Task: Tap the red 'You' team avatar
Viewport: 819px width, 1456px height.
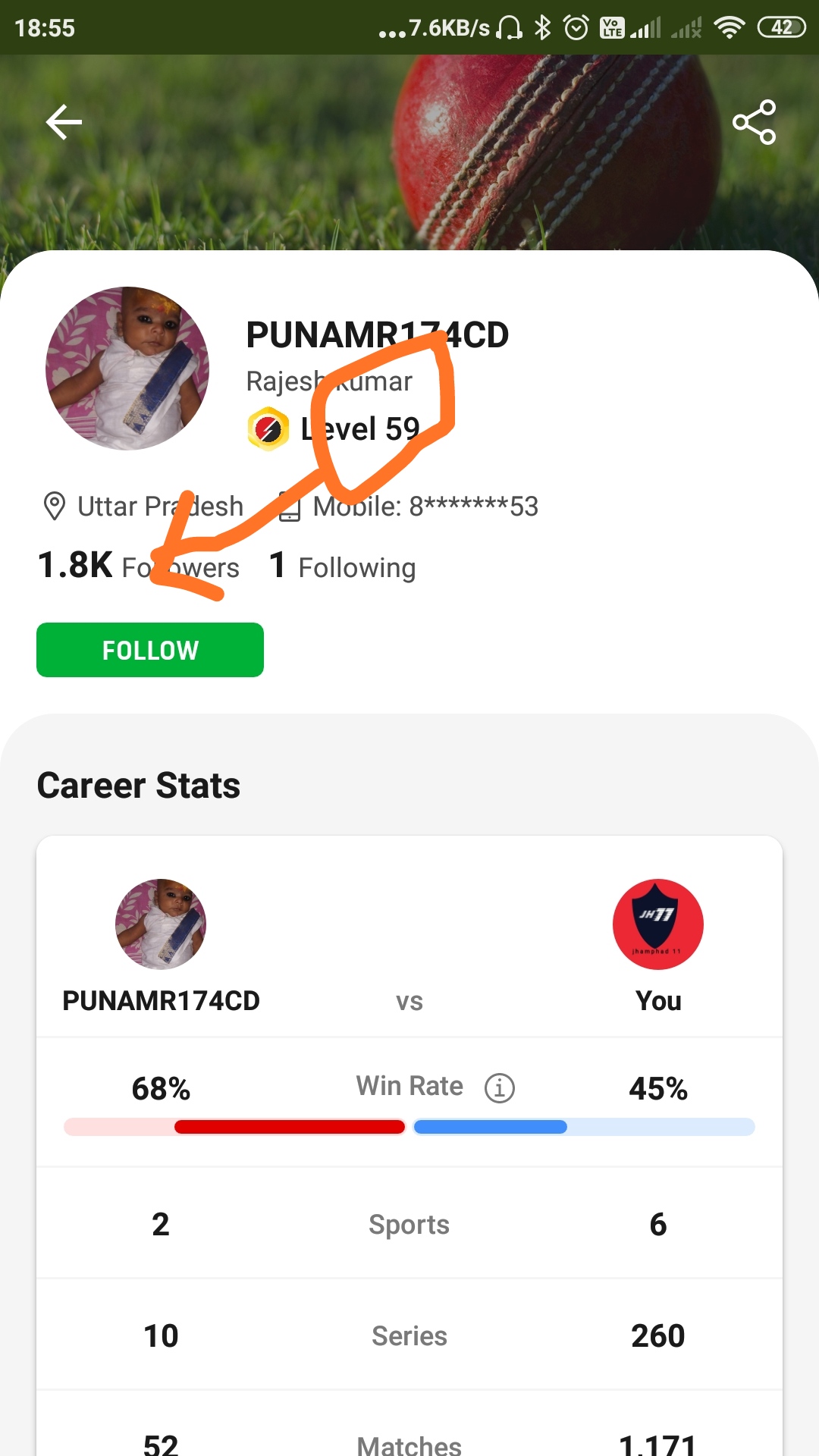Action: click(x=657, y=924)
